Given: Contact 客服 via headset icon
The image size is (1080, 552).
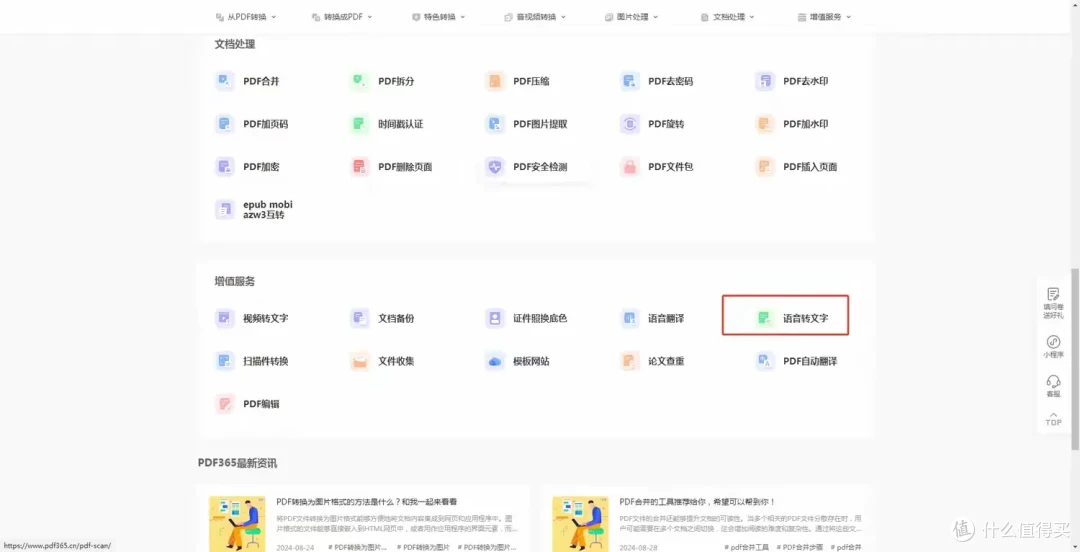Looking at the screenshot, I should pos(1053,381).
